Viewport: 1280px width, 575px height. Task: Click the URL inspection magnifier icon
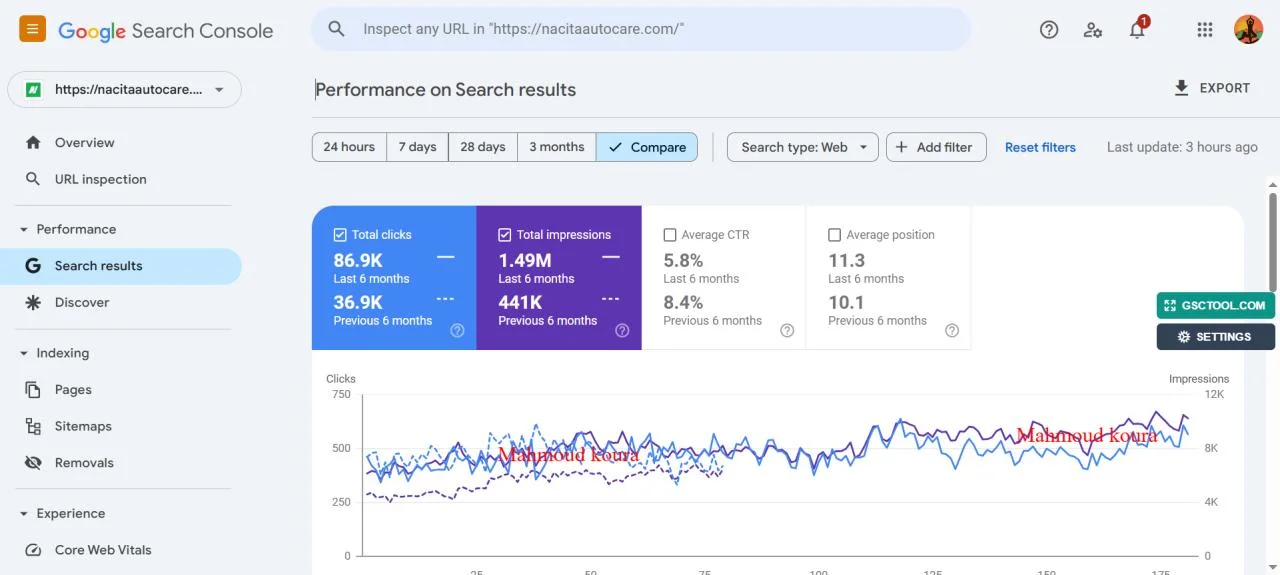[33, 179]
